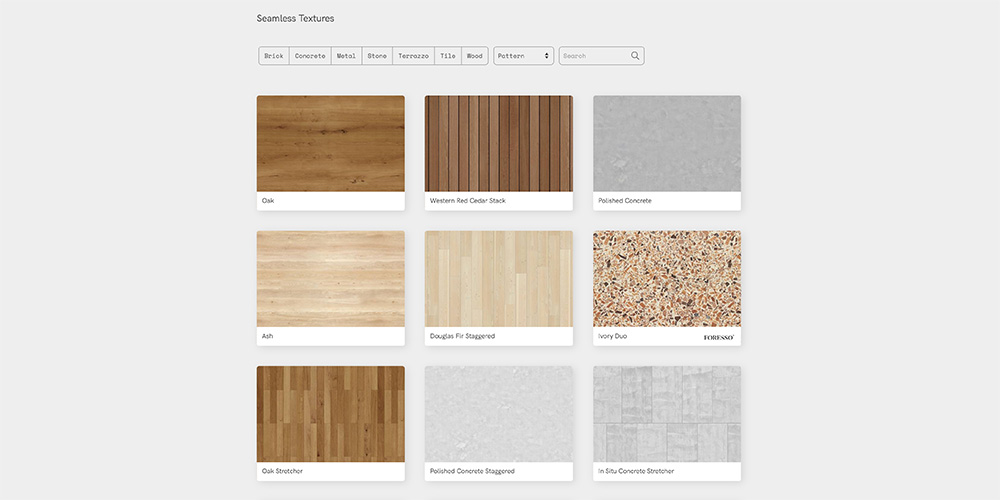Screen dimensions: 1000x500
Task: Filter textures by Wood
Action: click(x=474, y=55)
